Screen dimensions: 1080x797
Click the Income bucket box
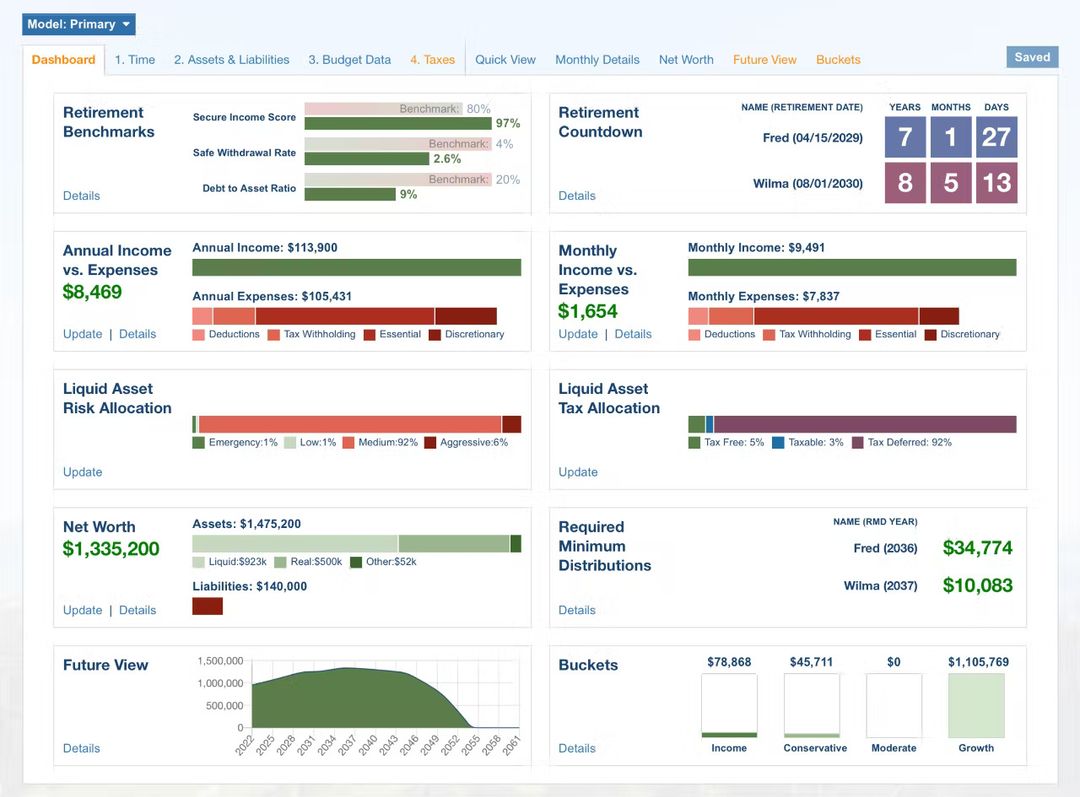click(x=729, y=705)
